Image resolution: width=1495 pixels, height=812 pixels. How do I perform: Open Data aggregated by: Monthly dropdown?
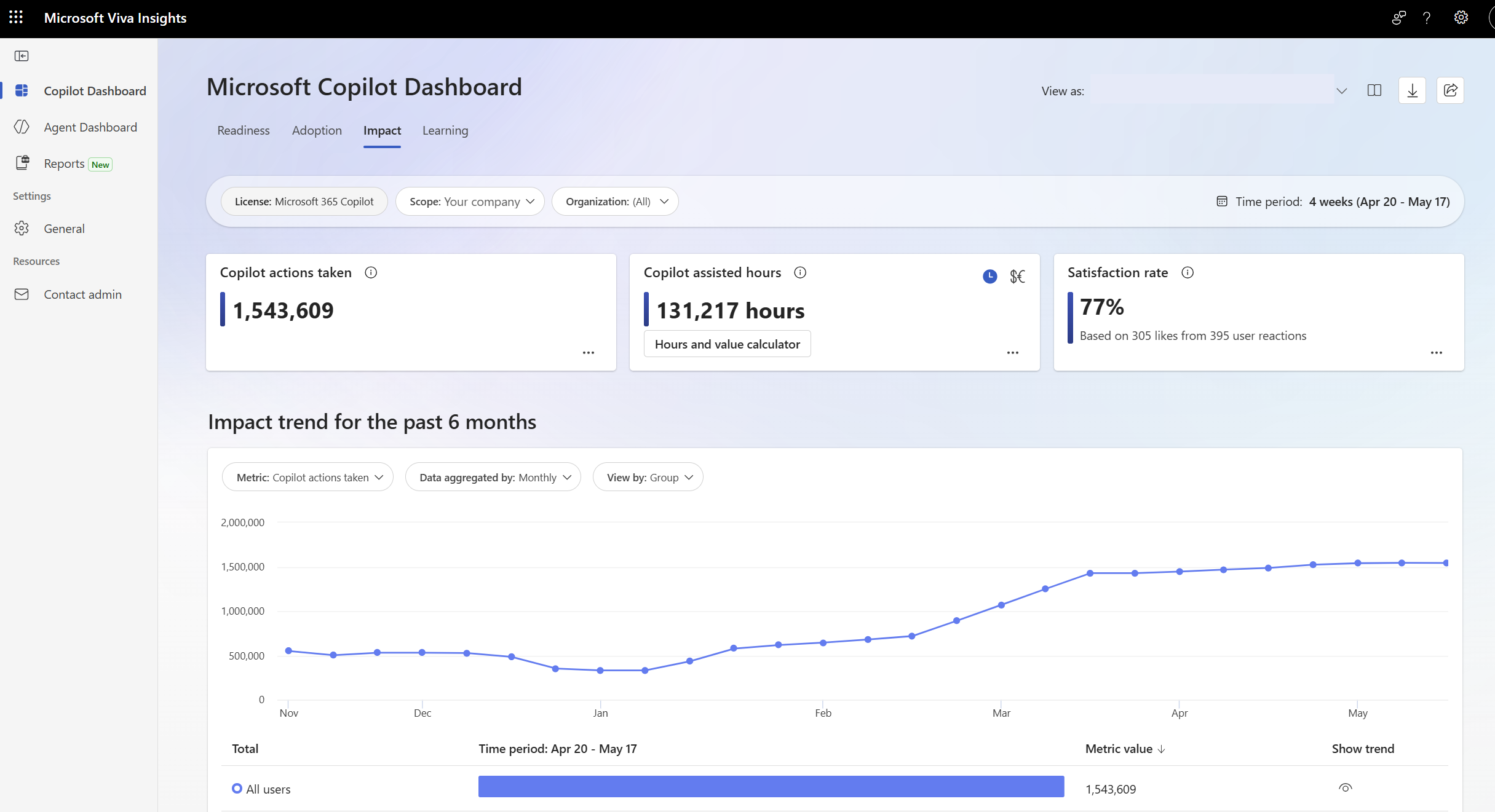tap(493, 478)
